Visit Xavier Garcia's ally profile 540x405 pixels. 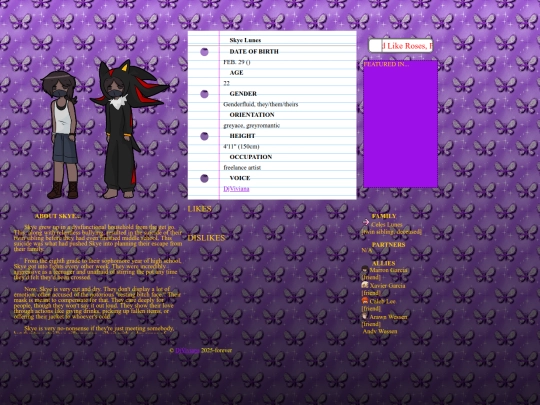click(387, 285)
